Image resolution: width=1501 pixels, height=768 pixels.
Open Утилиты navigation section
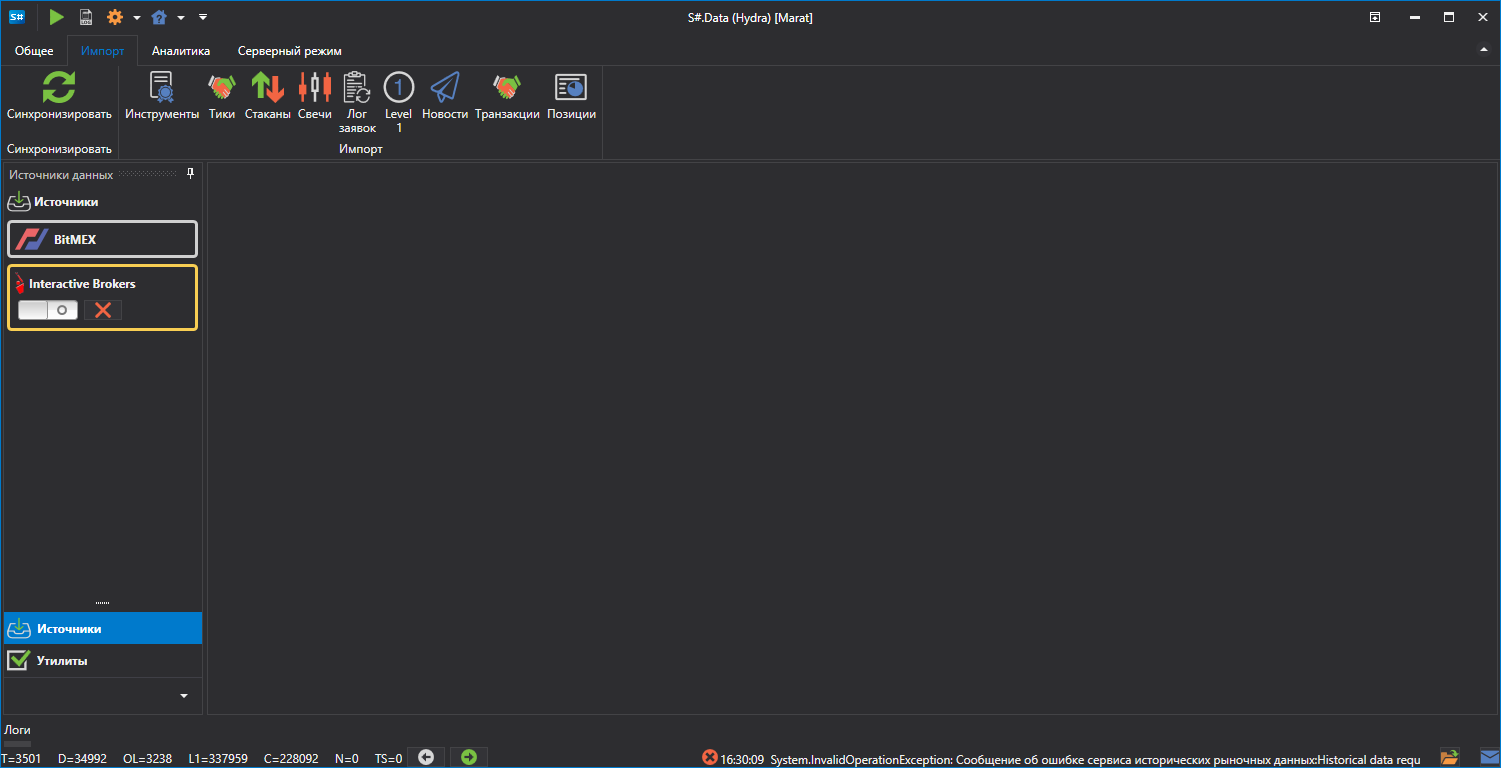pyautogui.click(x=103, y=661)
